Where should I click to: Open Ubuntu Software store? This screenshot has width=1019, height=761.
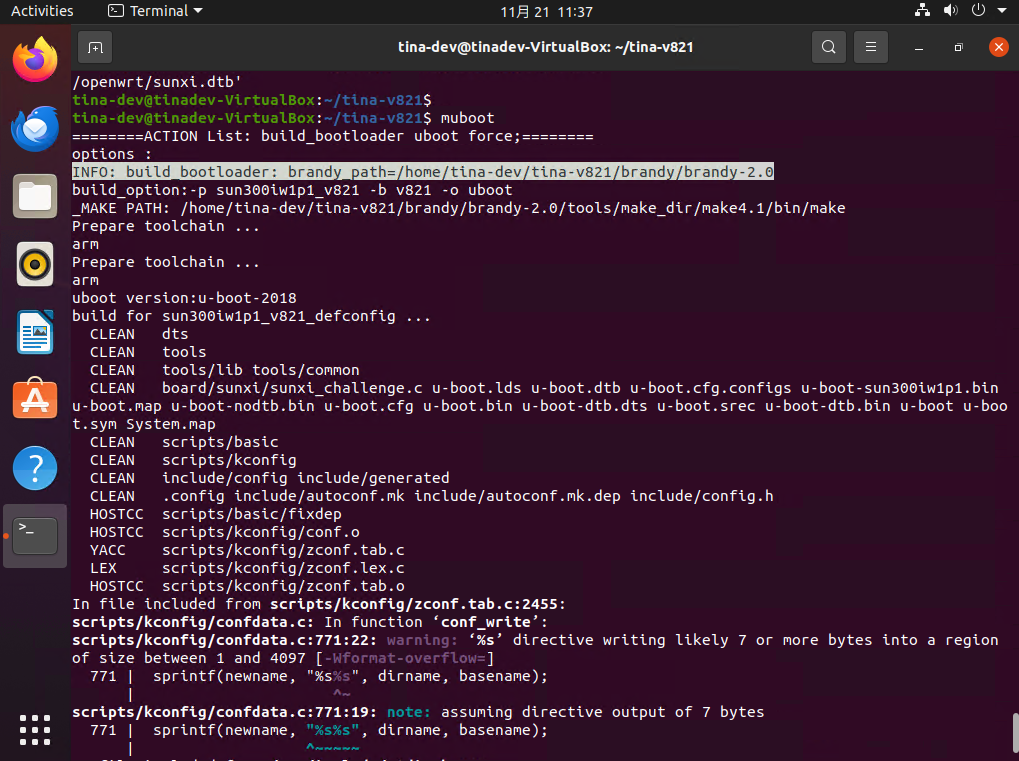34,399
